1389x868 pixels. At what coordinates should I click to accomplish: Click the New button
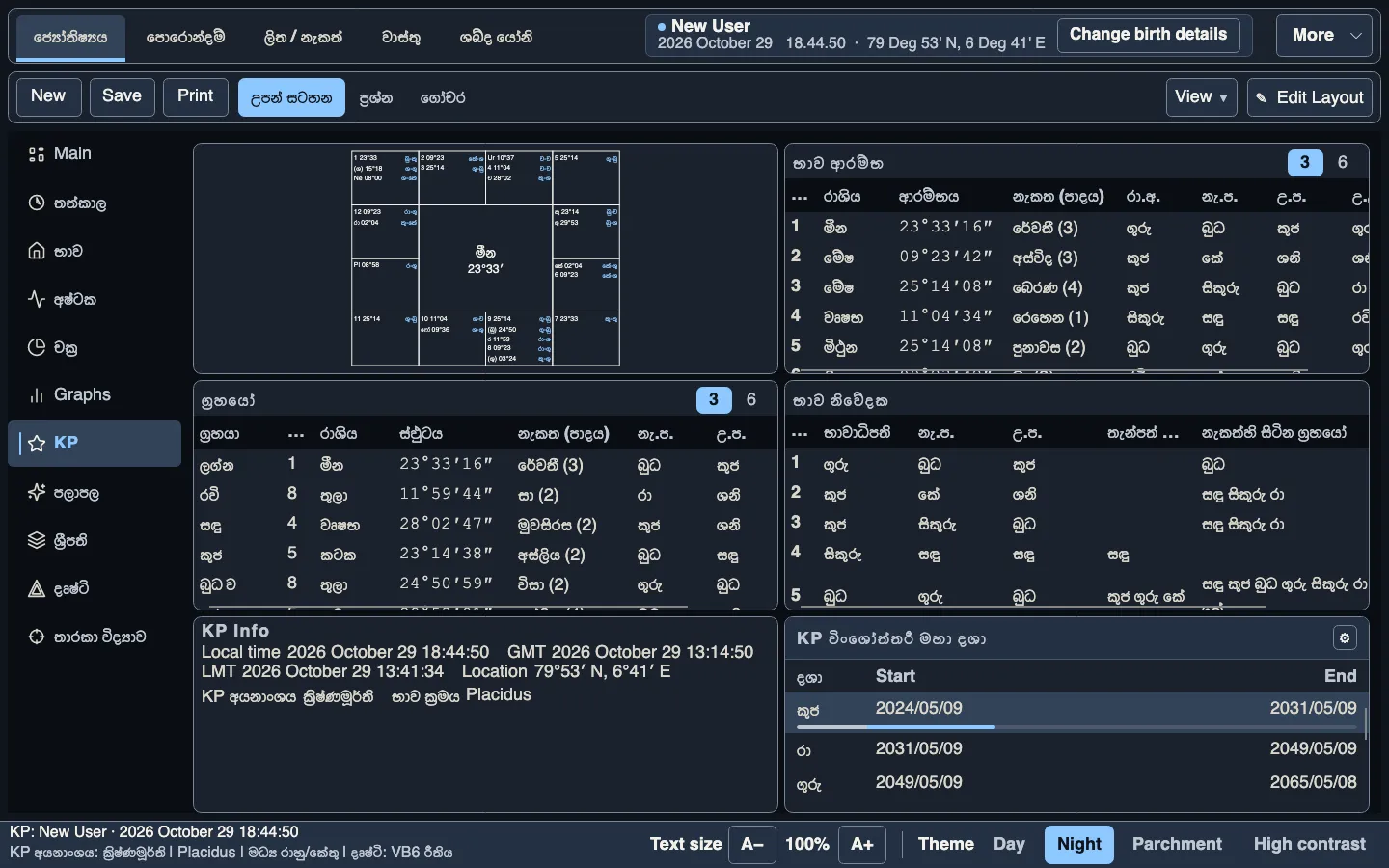48,96
